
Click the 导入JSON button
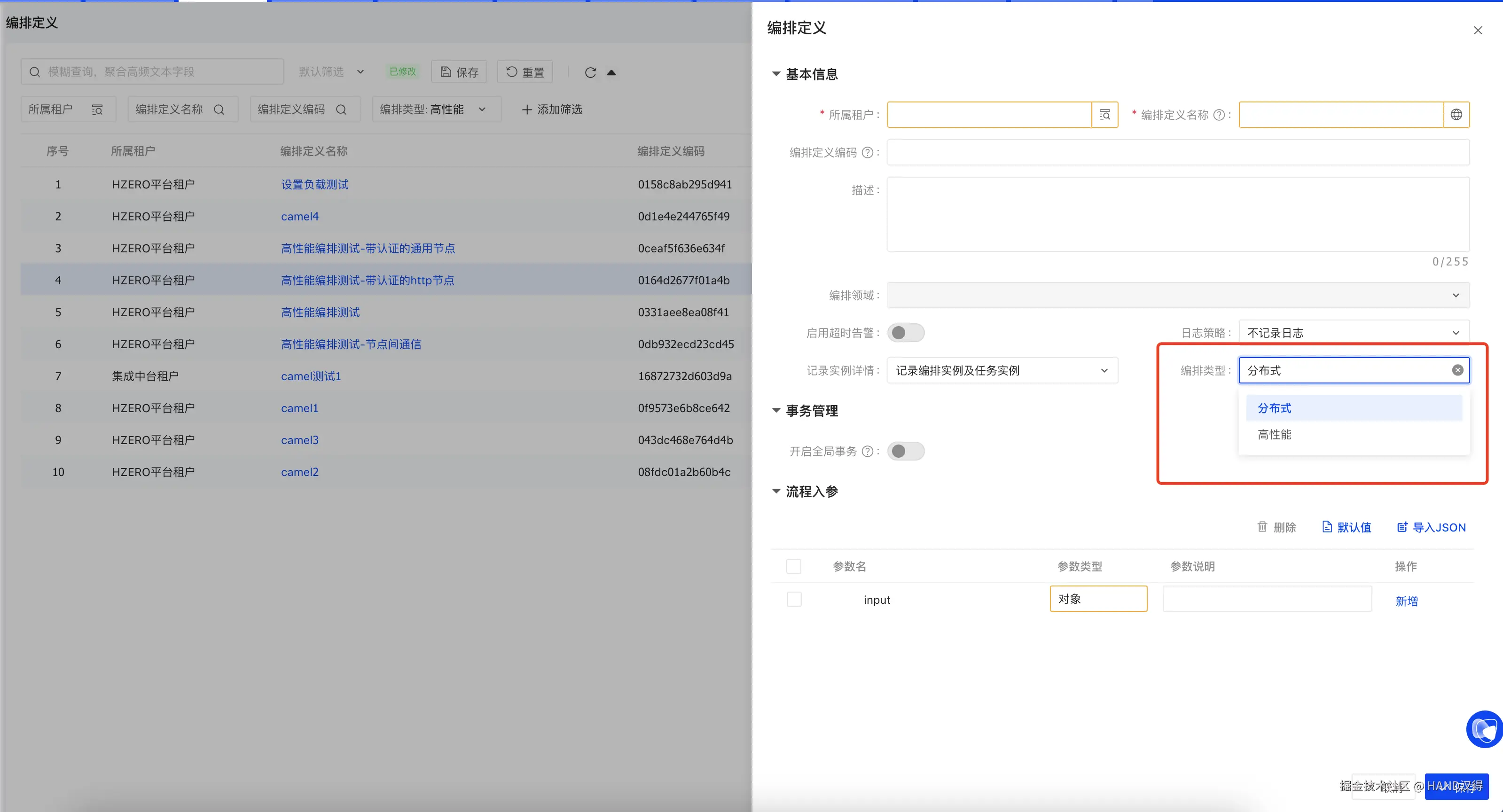click(1431, 527)
